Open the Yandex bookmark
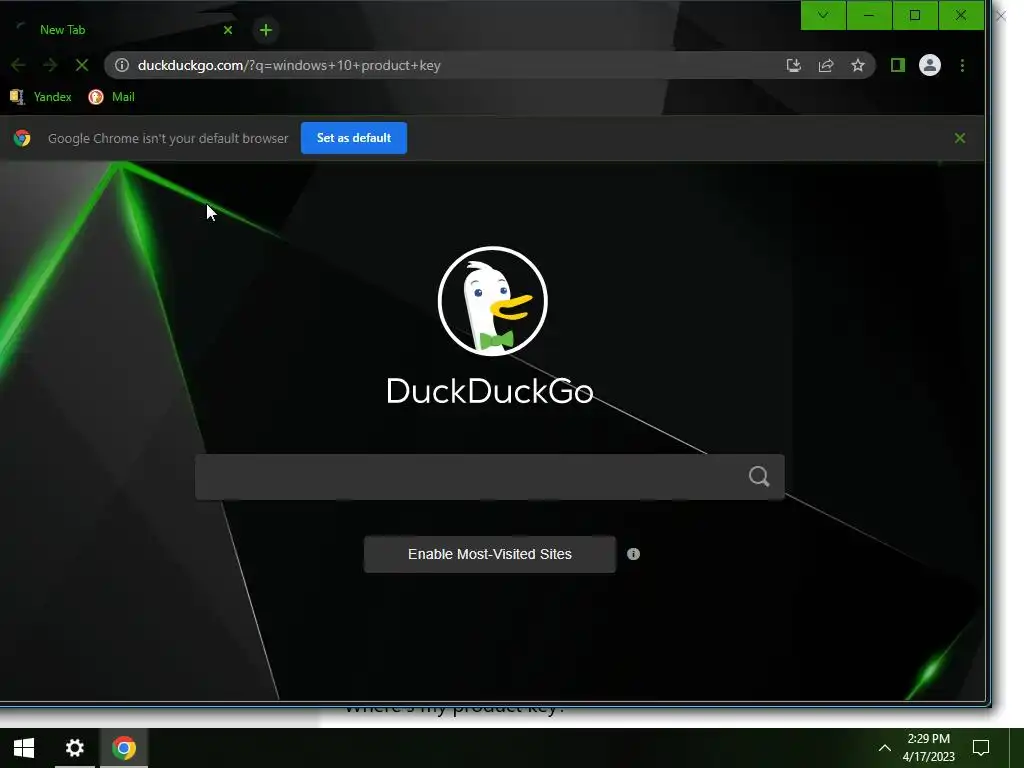The image size is (1024, 768). click(x=40, y=97)
